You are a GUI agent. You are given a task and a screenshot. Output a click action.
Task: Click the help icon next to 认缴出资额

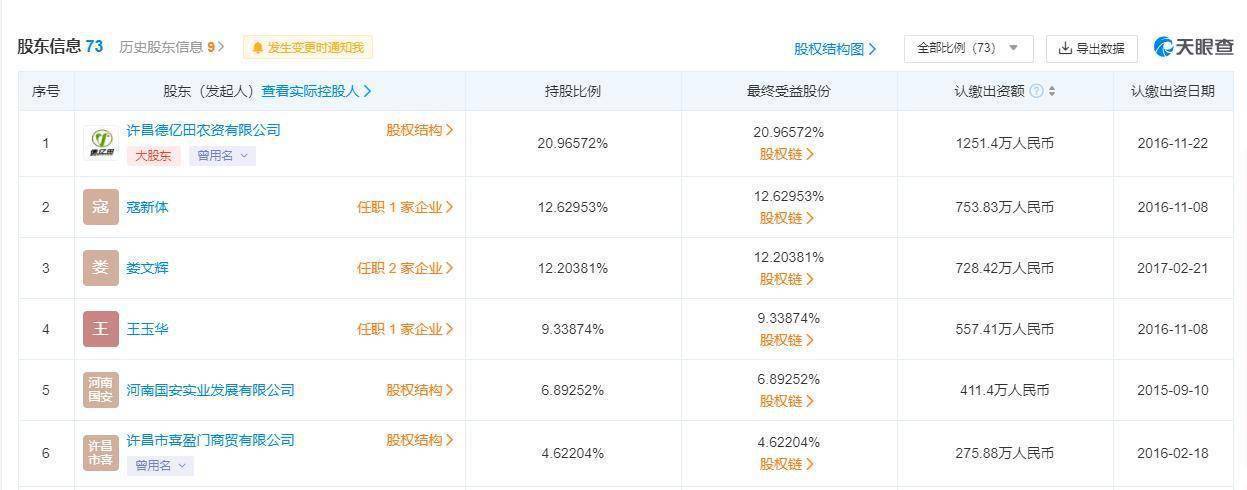pyautogui.click(x=1036, y=91)
